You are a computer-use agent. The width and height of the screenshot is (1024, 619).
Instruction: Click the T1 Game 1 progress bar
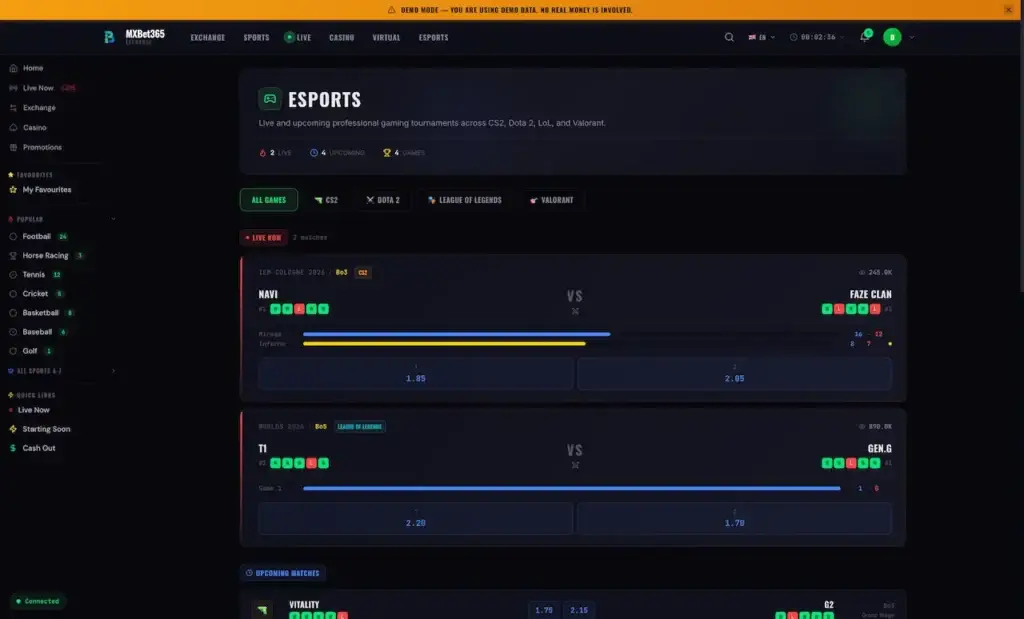[571, 488]
